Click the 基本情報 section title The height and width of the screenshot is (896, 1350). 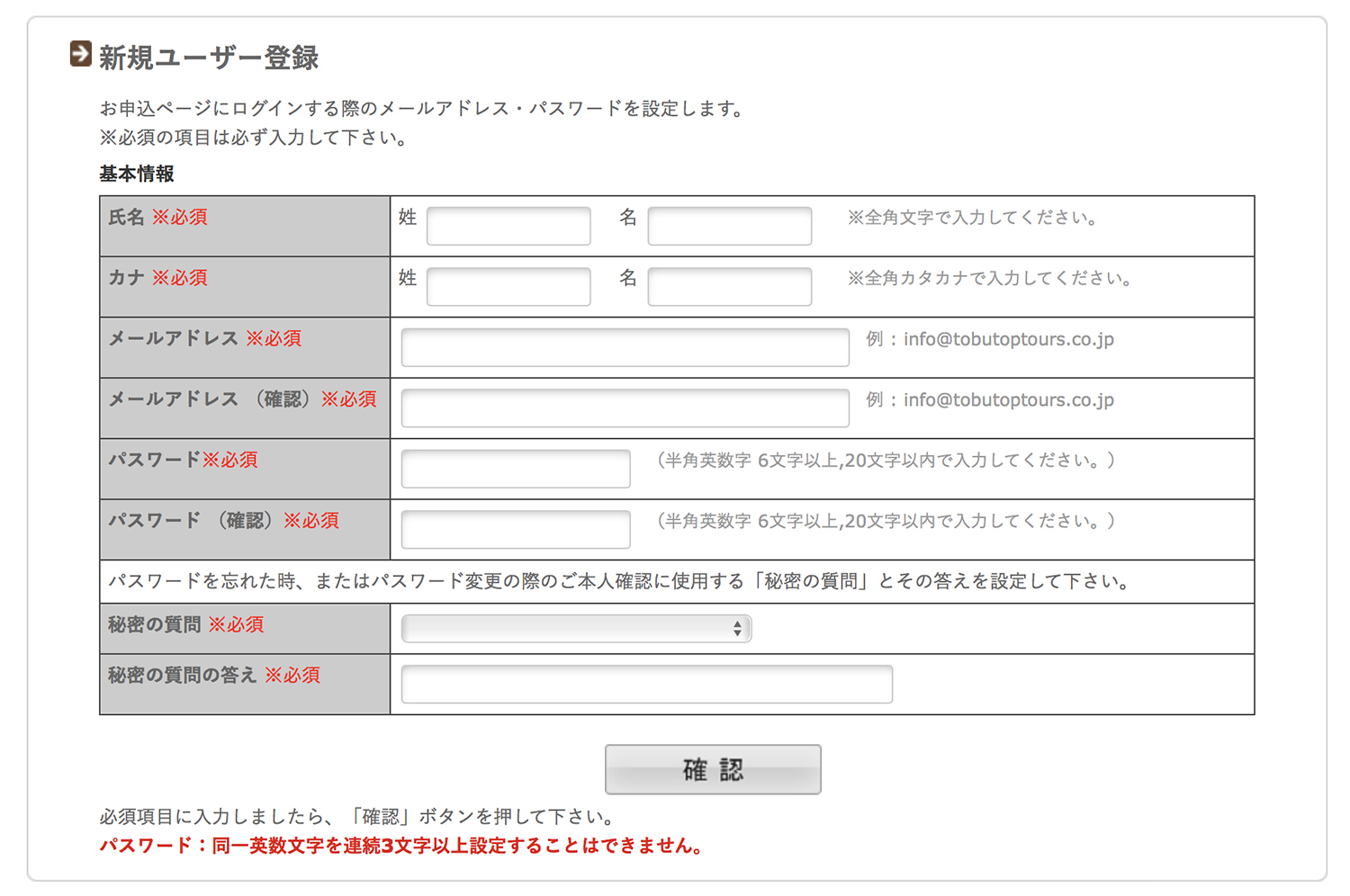click(137, 174)
